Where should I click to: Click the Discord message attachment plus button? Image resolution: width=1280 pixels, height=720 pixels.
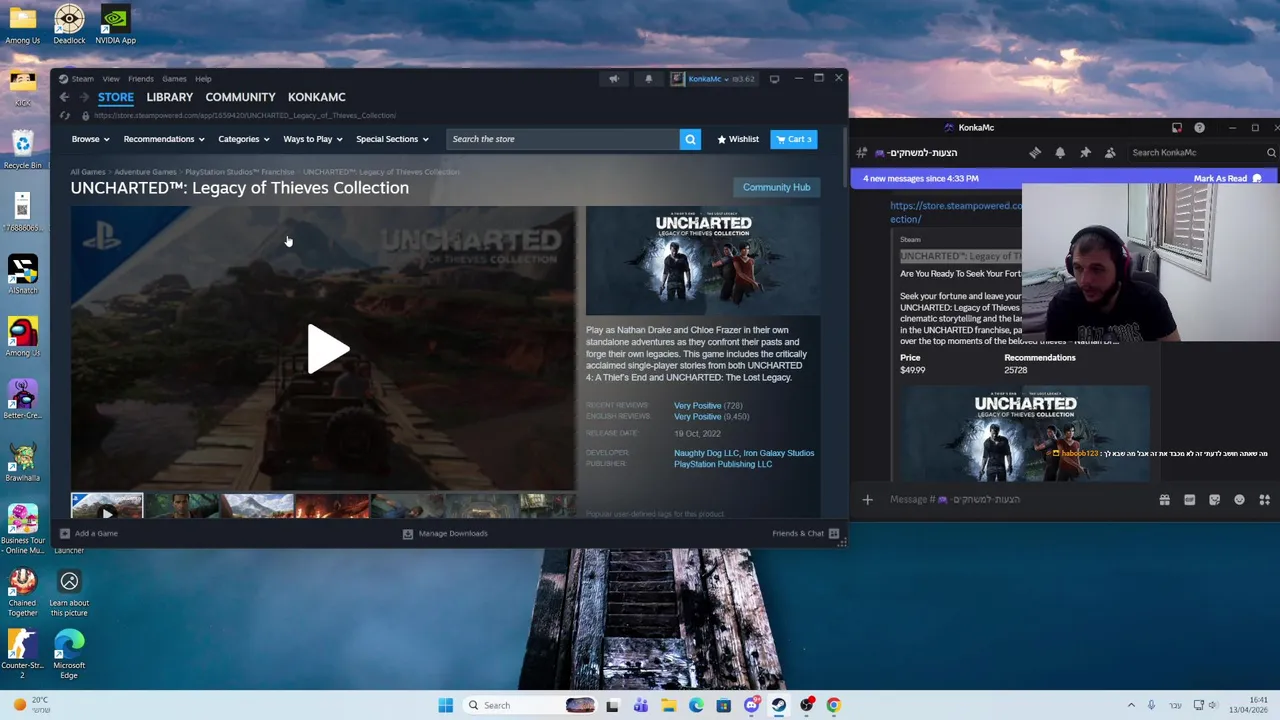pos(868,499)
